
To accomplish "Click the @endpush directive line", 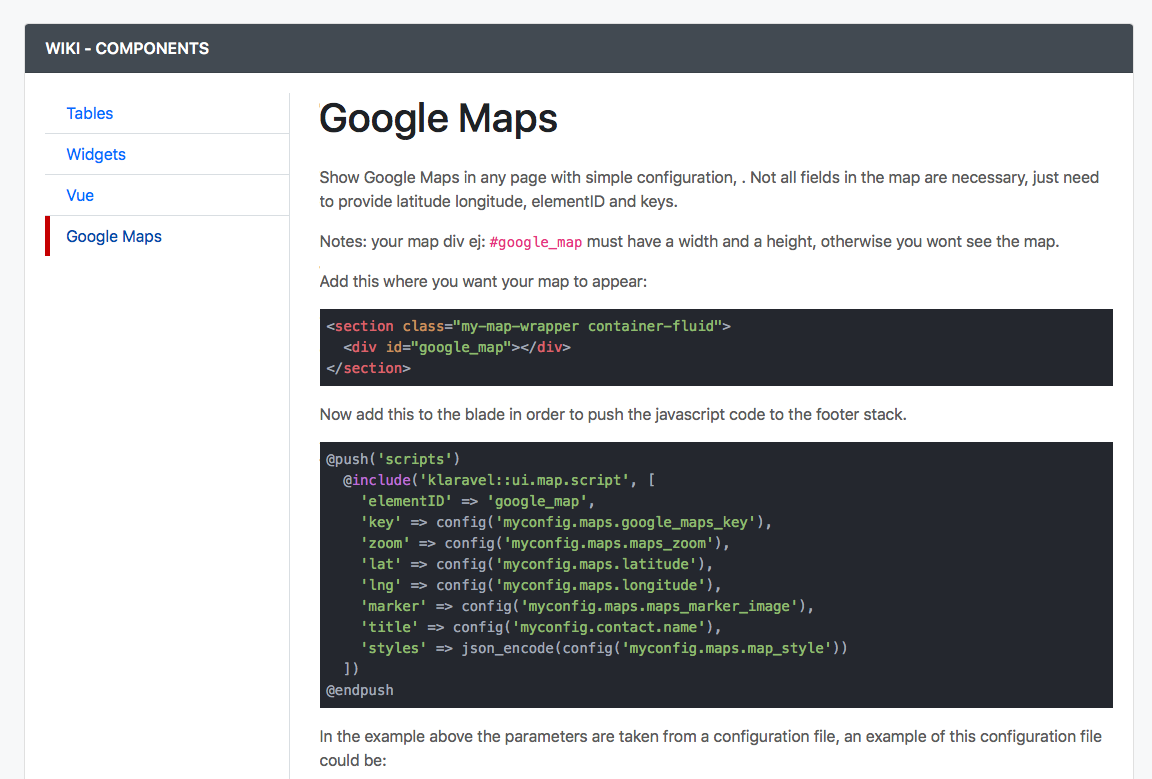I will (x=360, y=690).
